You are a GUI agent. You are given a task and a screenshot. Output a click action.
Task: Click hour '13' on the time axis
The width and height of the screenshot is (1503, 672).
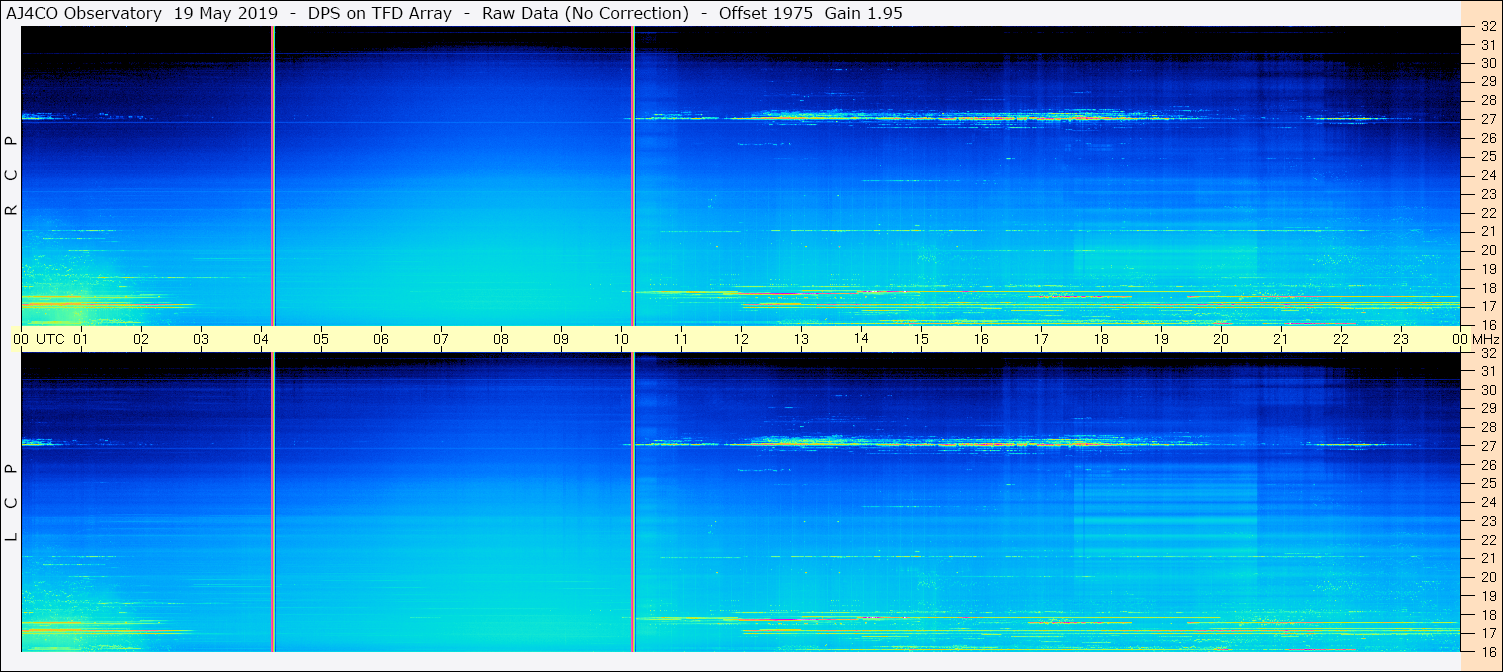[801, 340]
